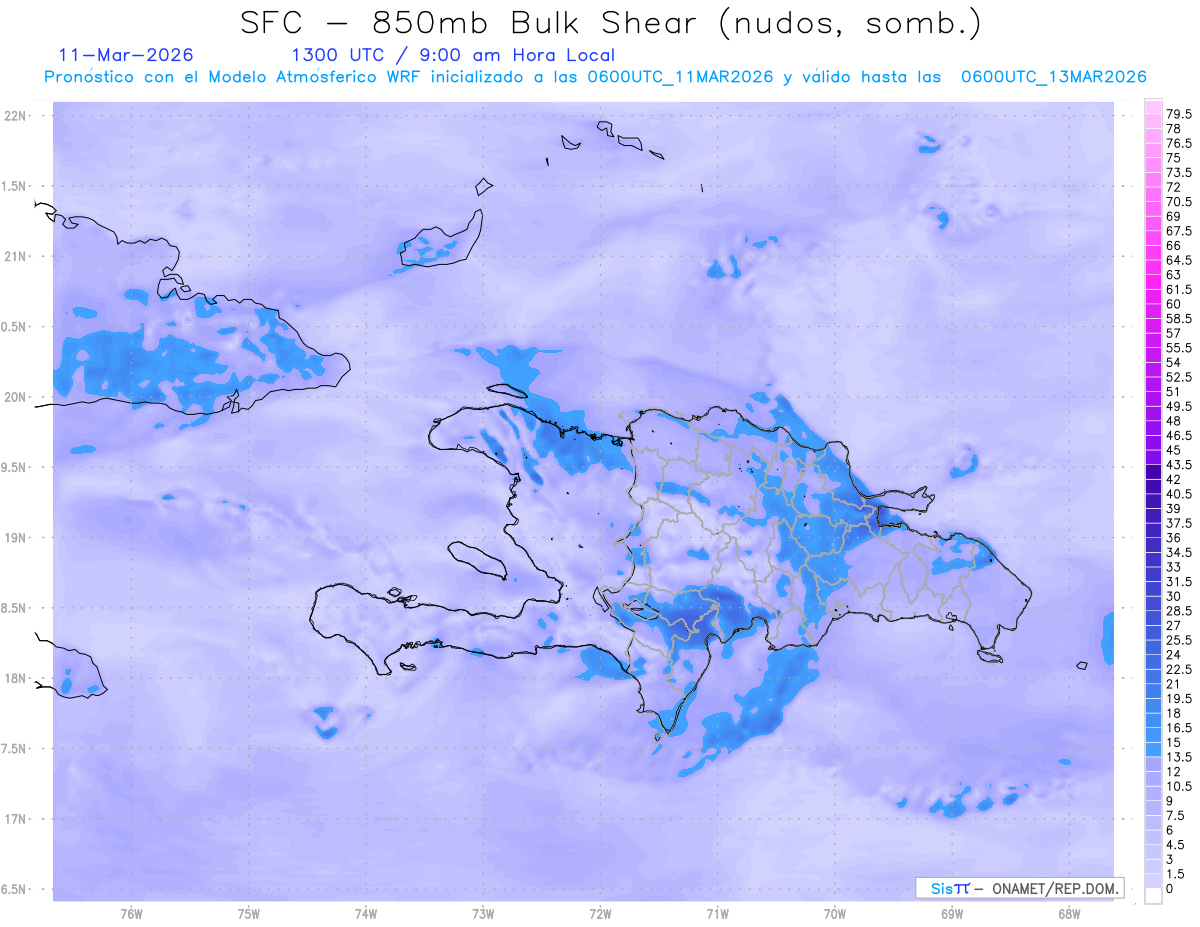Image resolution: width=1200 pixels, height=927 pixels.
Task: Click the 75 value on the colorbar
Action: pyautogui.click(x=1173, y=158)
